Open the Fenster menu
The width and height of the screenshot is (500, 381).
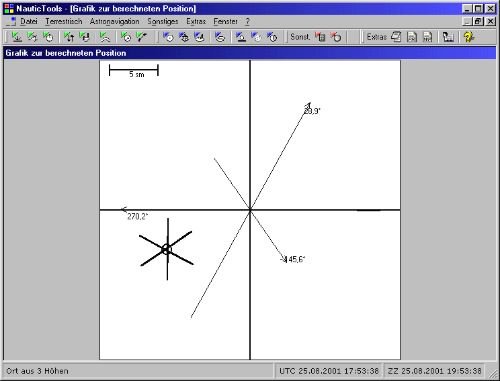[226, 21]
